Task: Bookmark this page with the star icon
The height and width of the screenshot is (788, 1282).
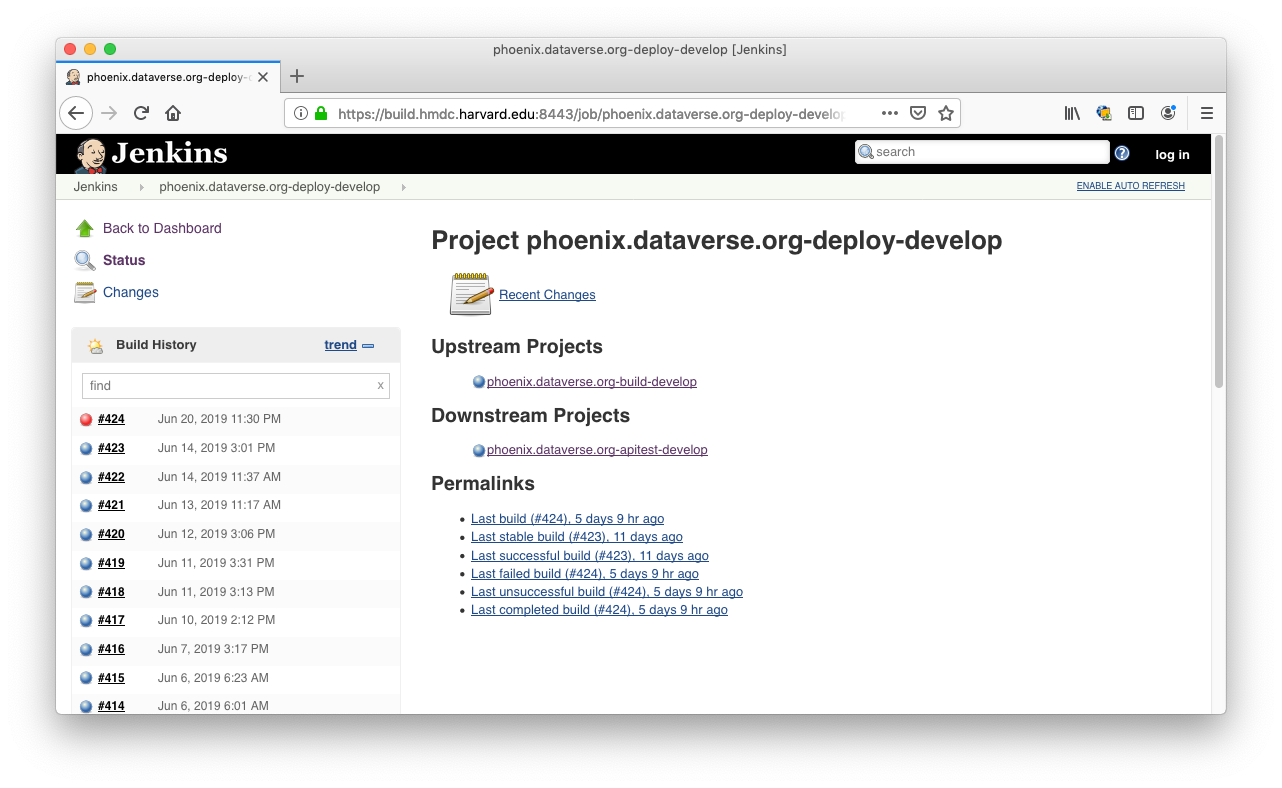Action: pos(946,113)
